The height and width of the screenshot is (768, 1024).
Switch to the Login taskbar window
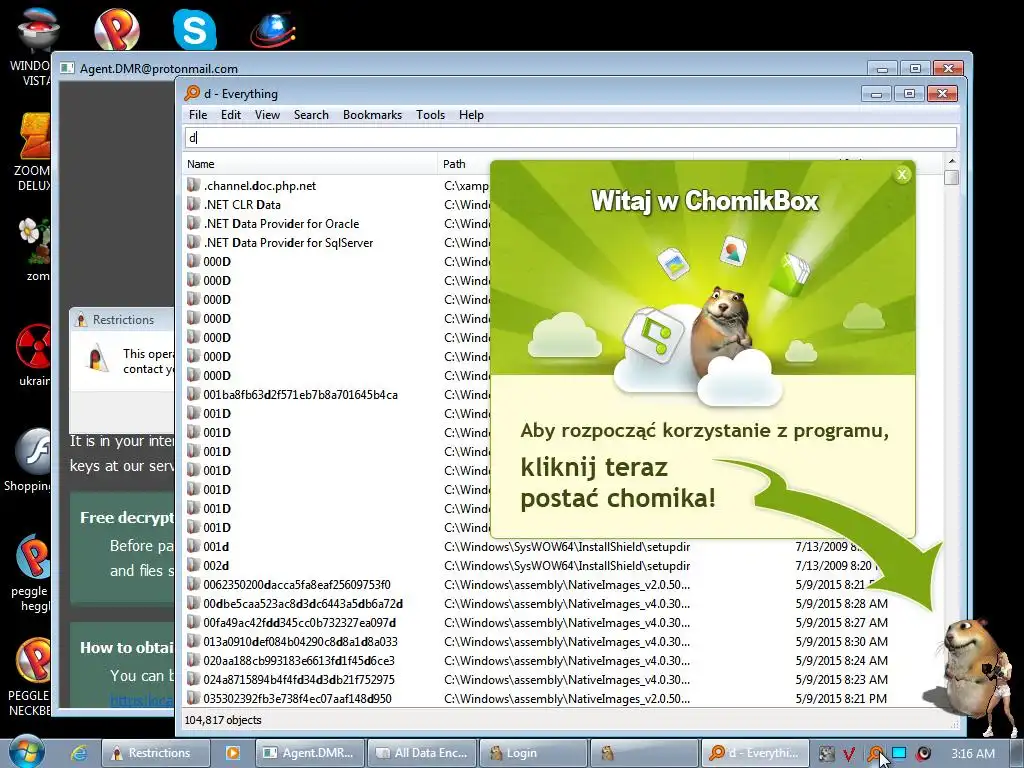[534, 753]
